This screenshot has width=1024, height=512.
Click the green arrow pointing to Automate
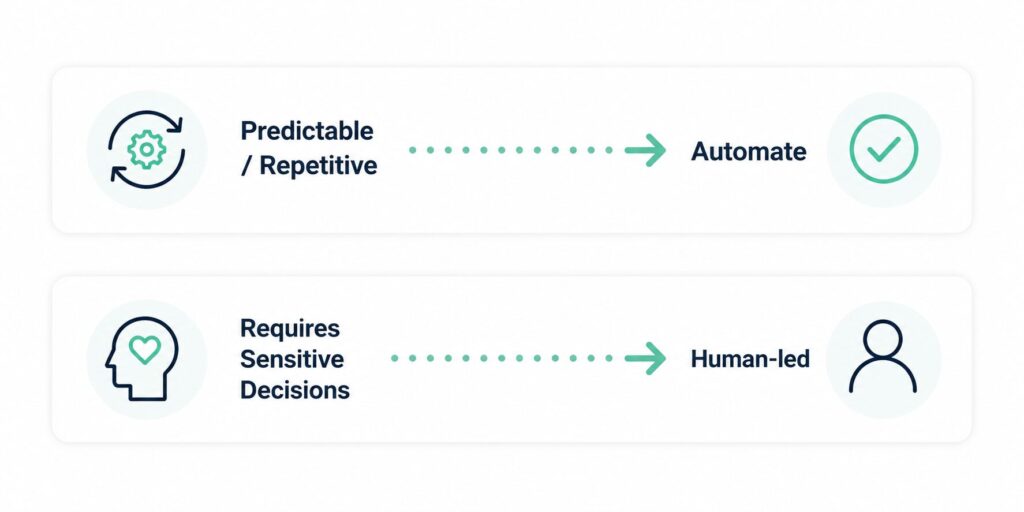tap(645, 150)
